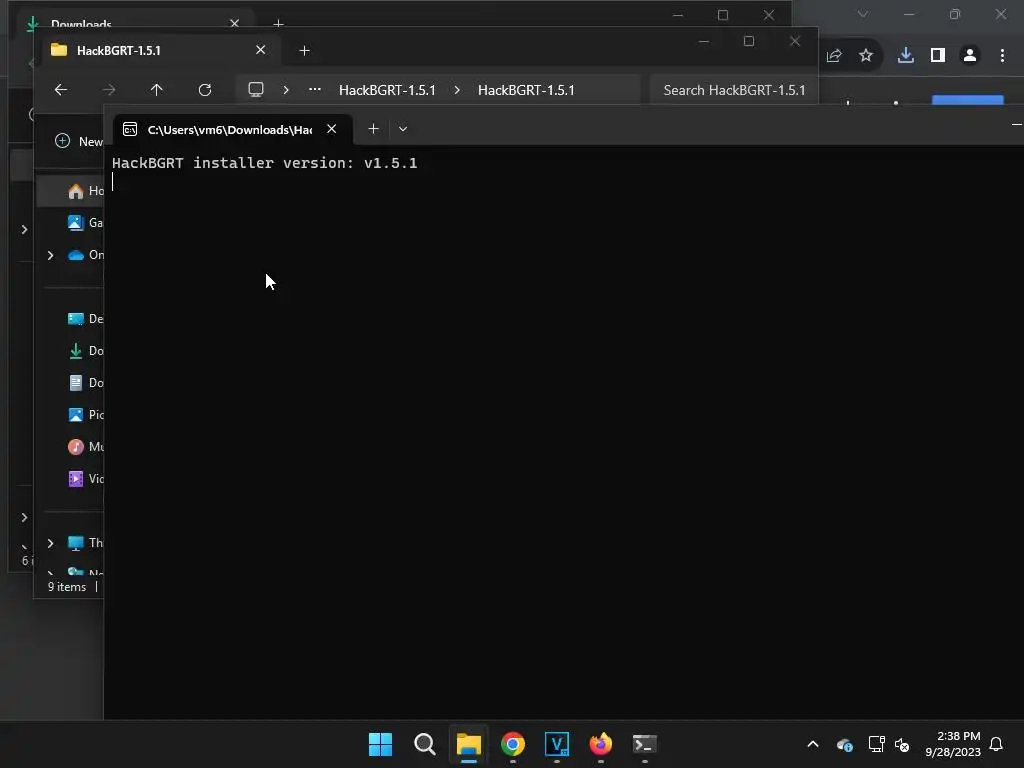This screenshot has height=768, width=1024.
Task: Open Chrome downloads icon
Action: click(x=906, y=56)
